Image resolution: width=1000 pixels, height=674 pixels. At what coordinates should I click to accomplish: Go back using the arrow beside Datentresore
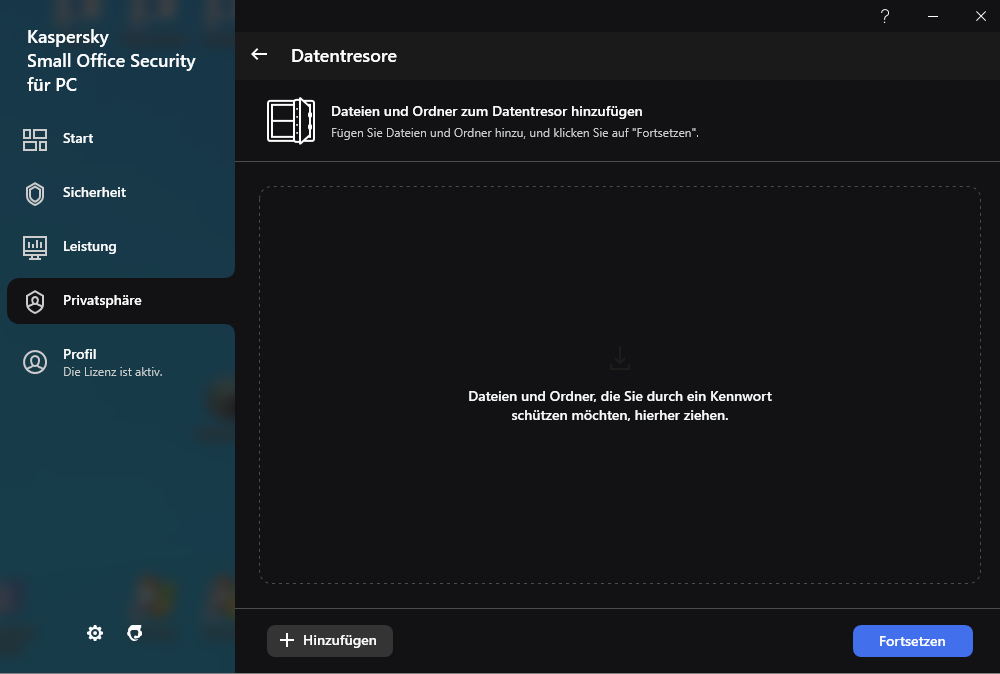(x=259, y=55)
